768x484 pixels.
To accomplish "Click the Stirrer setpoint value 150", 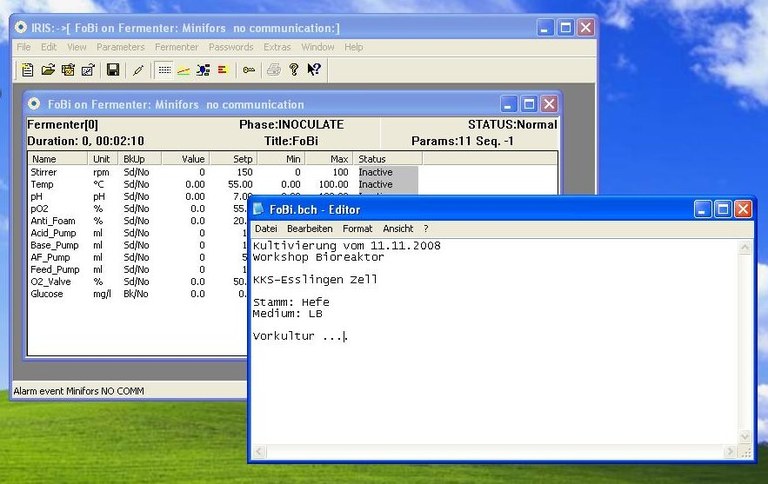I will click(x=244, y=172).
